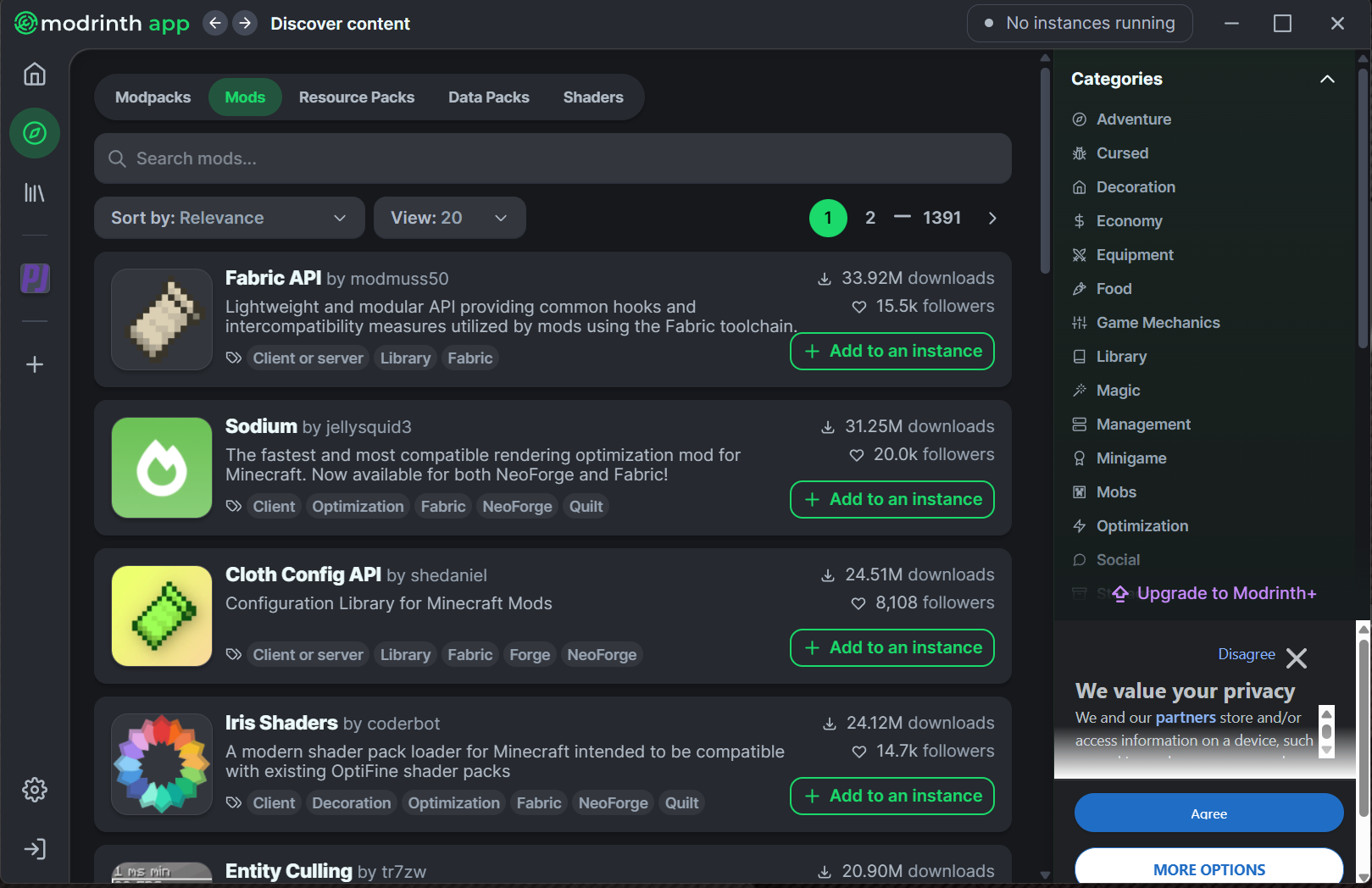1372x888 pixels.
Task: Navigate back with the left arrow
Action: point(215,24)
